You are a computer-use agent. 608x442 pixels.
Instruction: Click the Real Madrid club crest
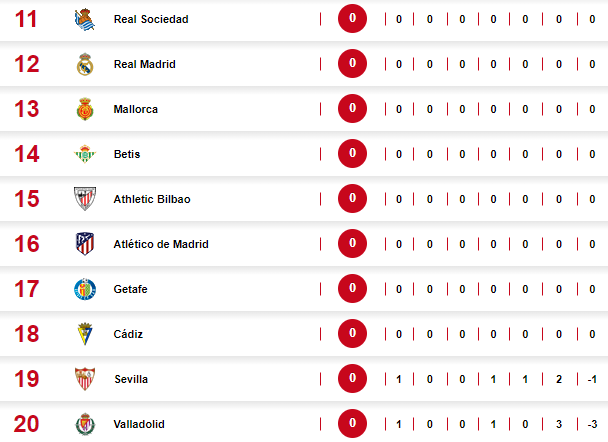tap(85, 64)
